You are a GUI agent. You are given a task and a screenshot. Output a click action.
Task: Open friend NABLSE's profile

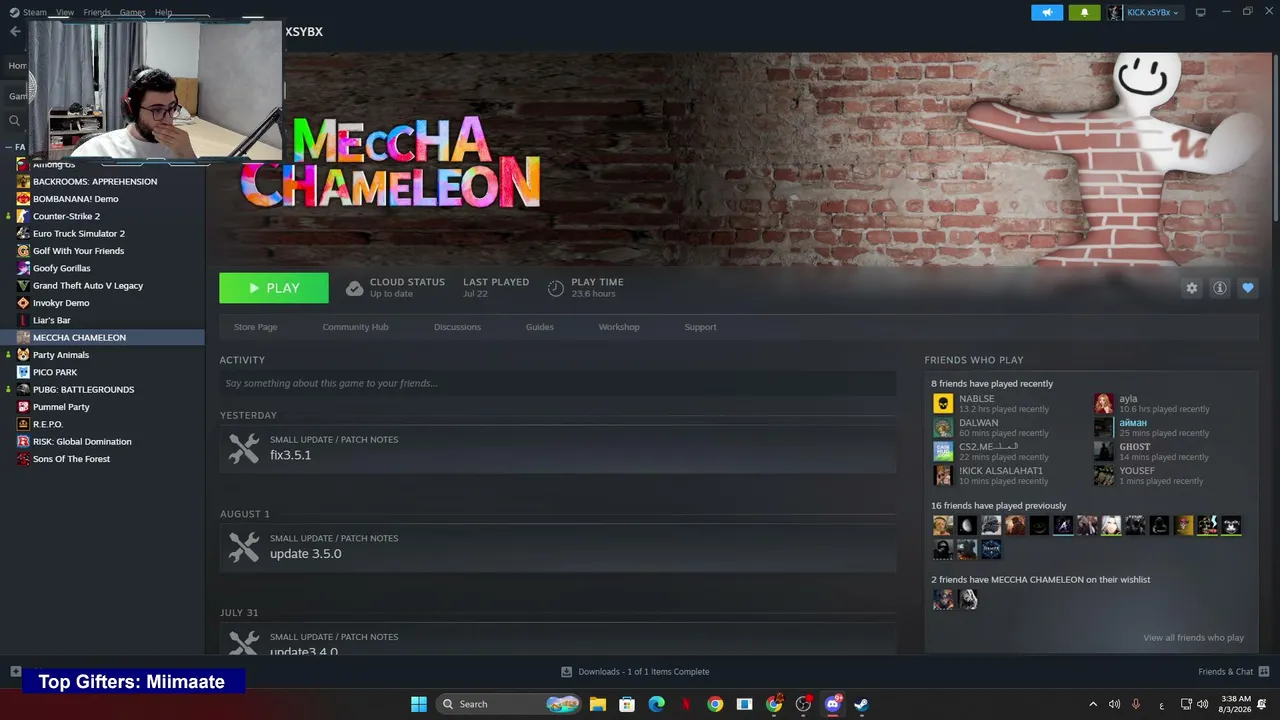[976, 399]
